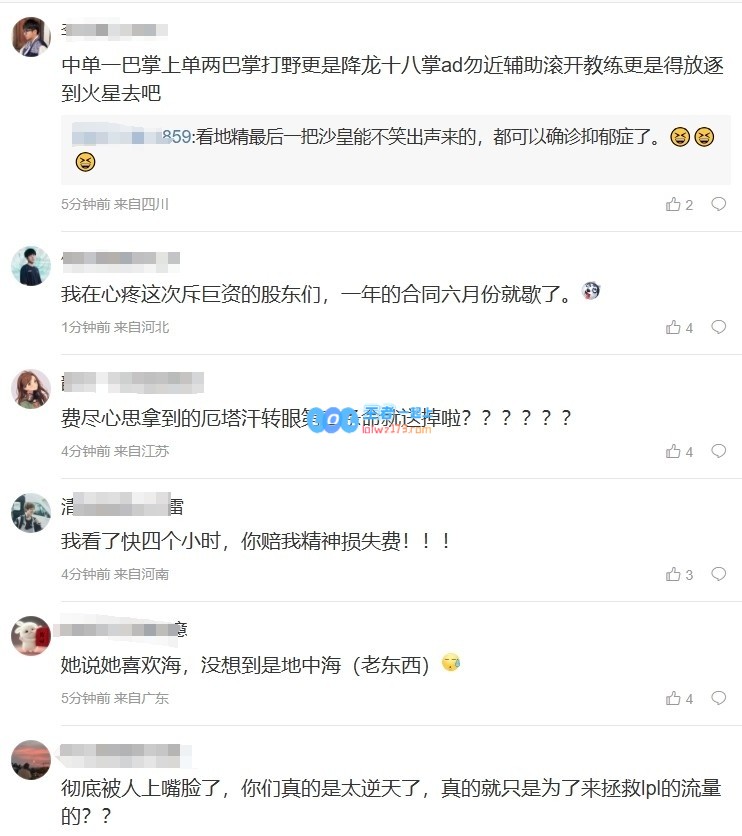
Task: Open username ending in 雷
Action: coord(122,506)
